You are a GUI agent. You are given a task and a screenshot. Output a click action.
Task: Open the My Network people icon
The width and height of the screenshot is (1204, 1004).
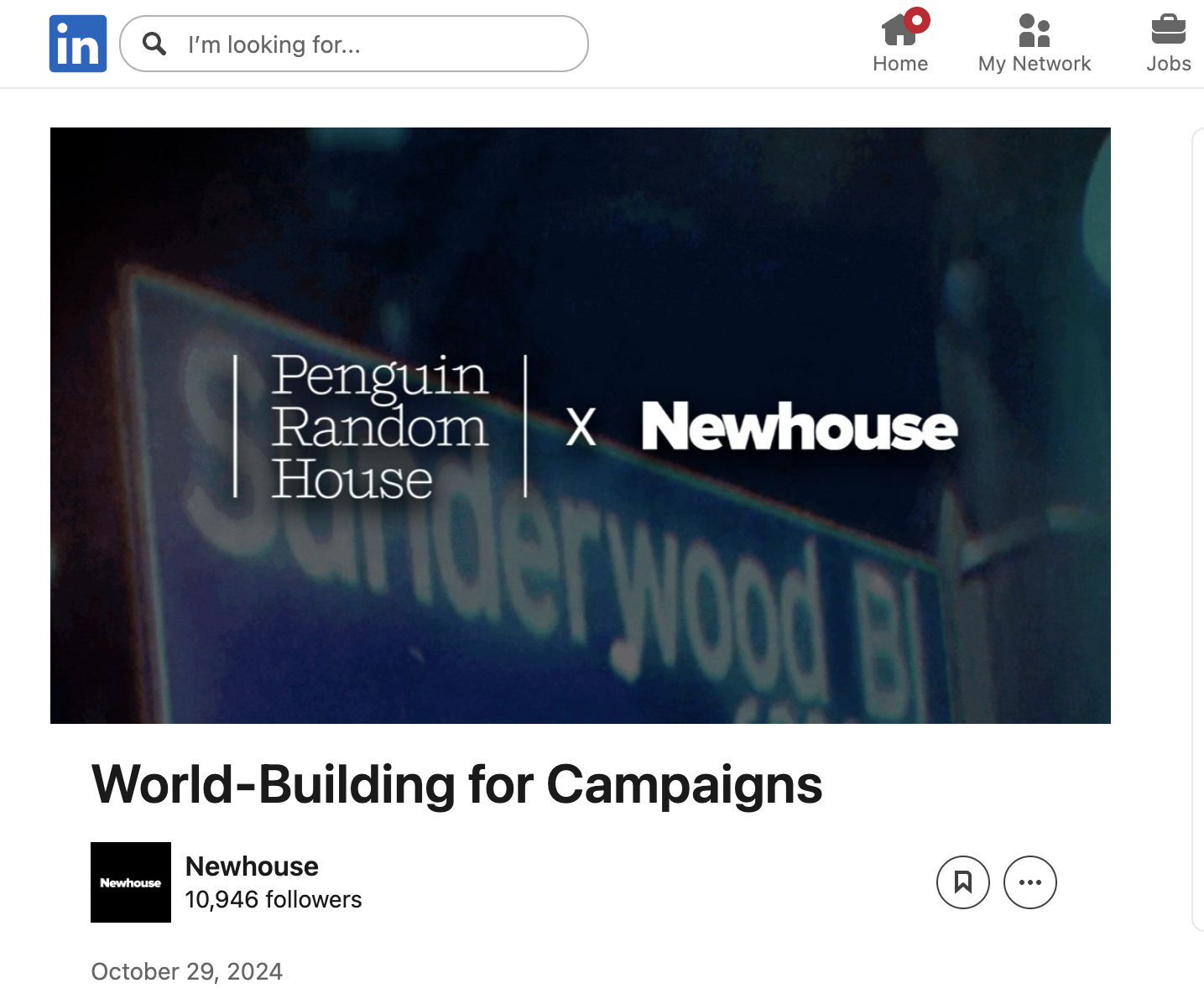(x=1035, y=29)
